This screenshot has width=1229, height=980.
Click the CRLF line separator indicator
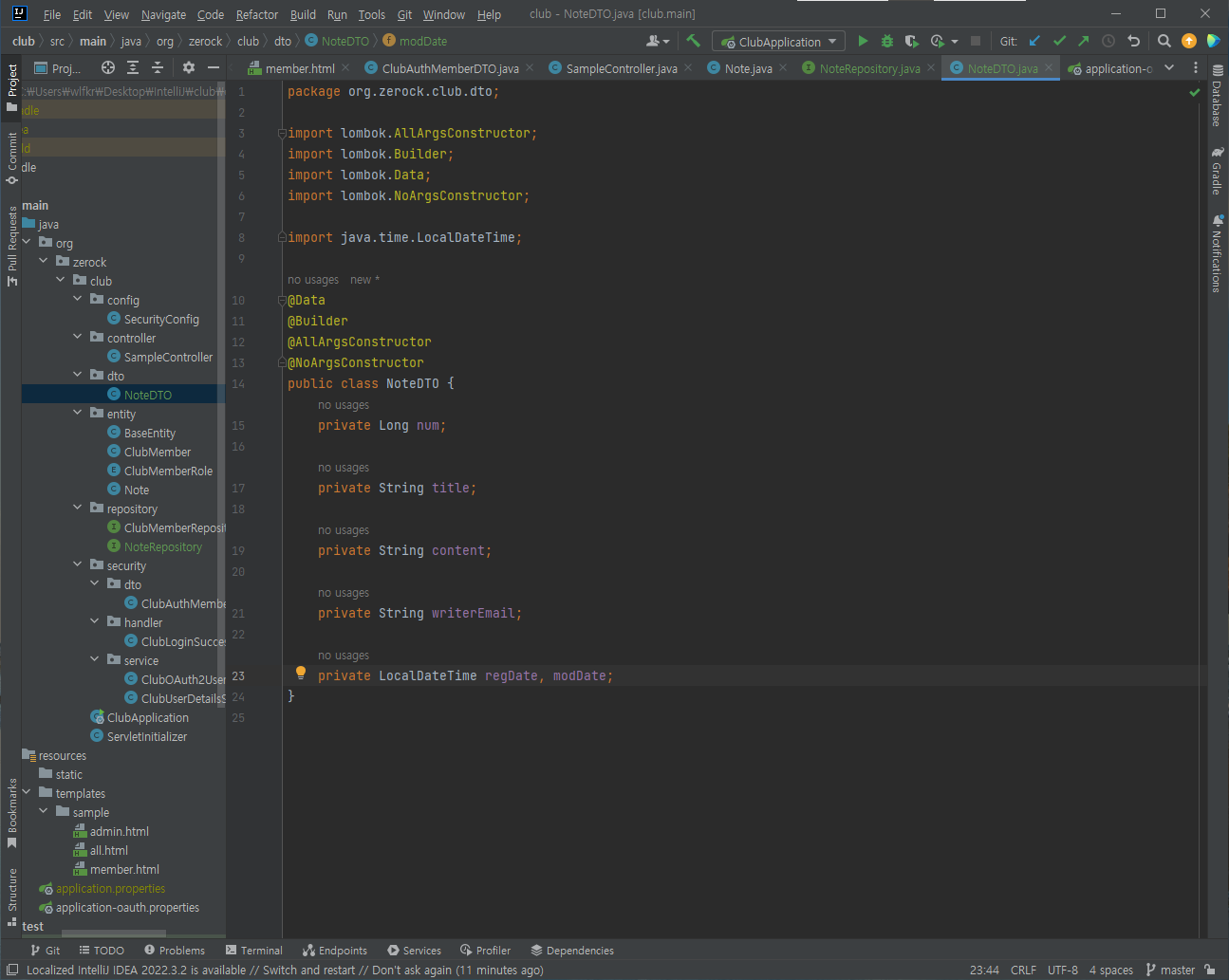pos(1023,970)
